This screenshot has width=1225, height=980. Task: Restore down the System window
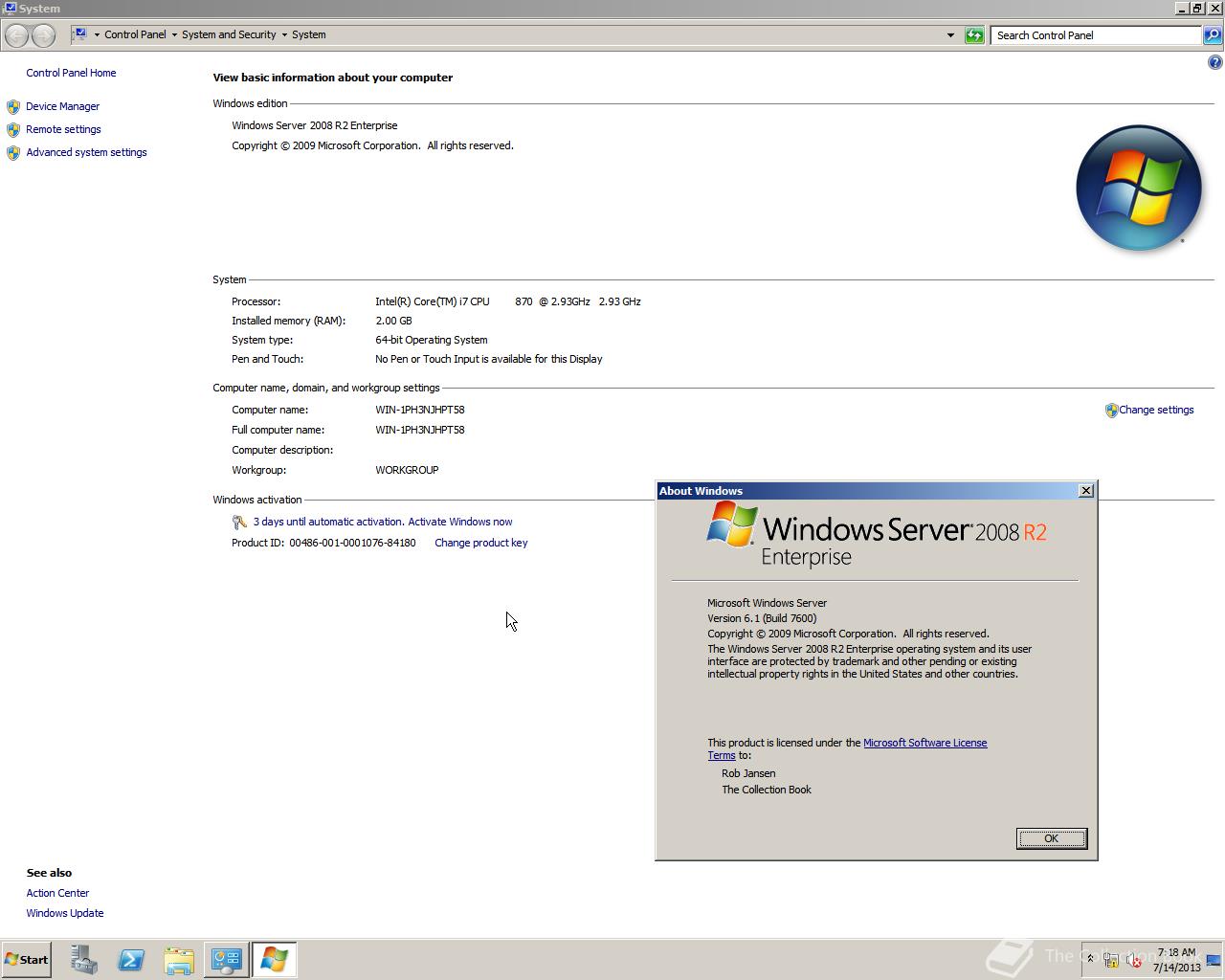[x=1197, y=8]
